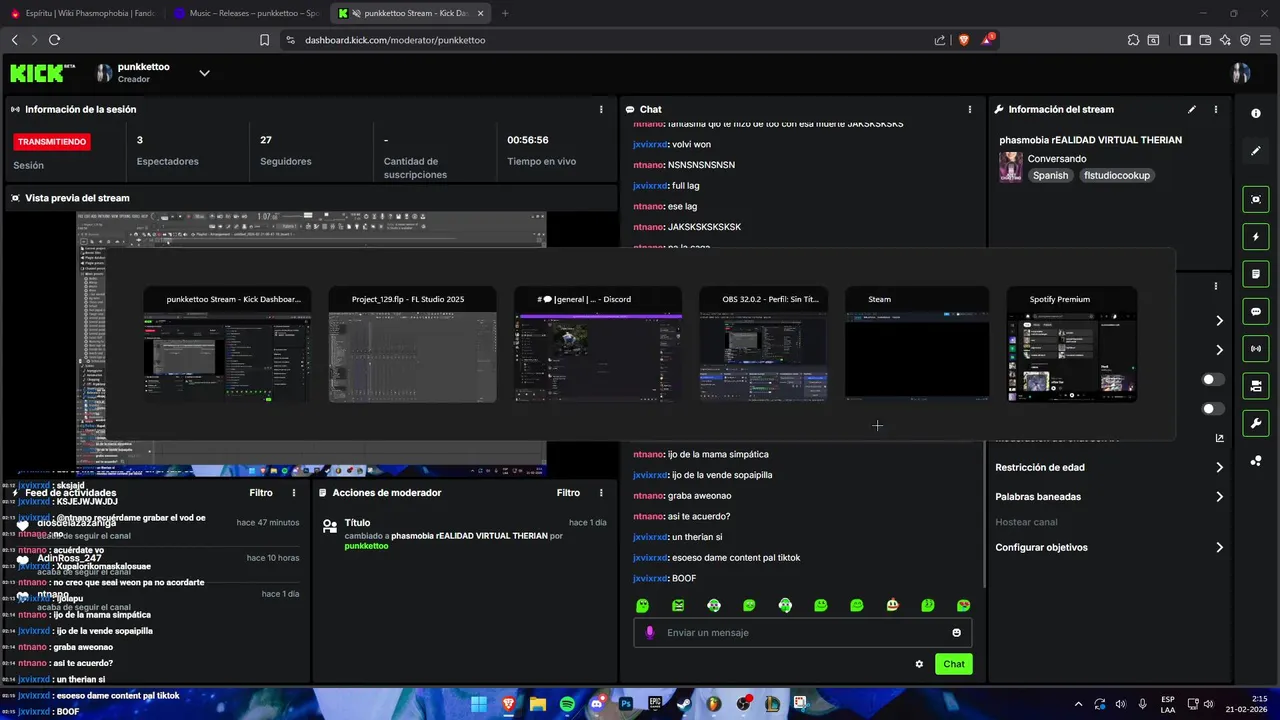The width and height of the screenshot is (1280, 720).
Task: Open options menu of Información del stream panel
Action: pyautogui.click(x=1216, y=109)
